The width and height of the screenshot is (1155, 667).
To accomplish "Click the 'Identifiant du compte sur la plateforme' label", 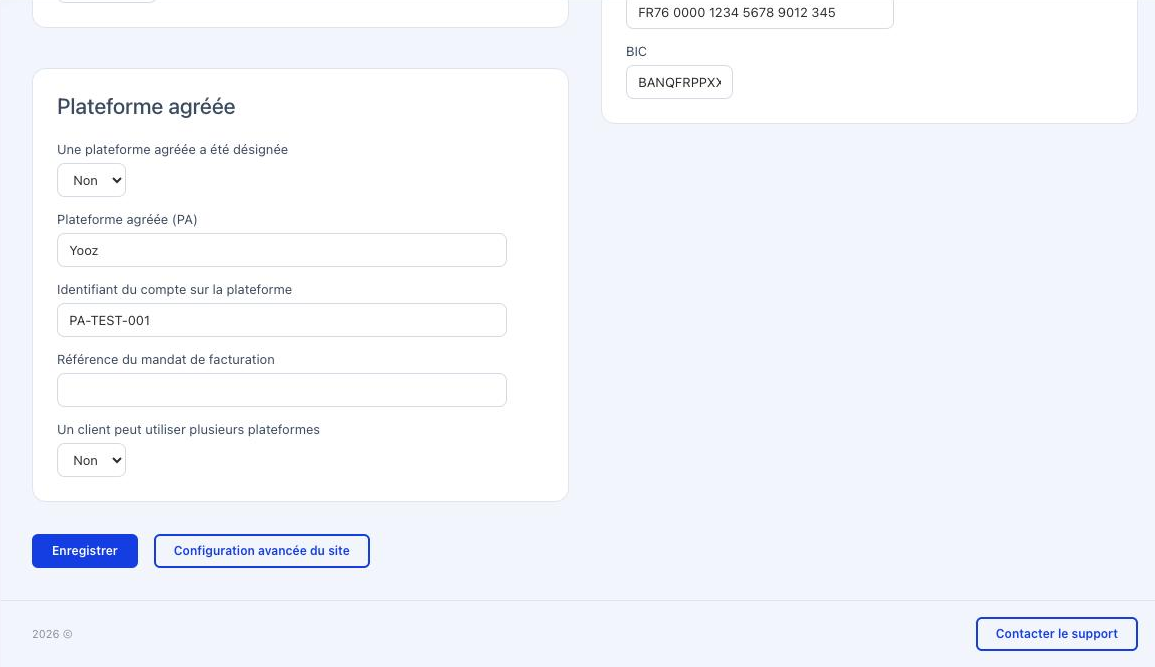I will click(x=175, y=289).
